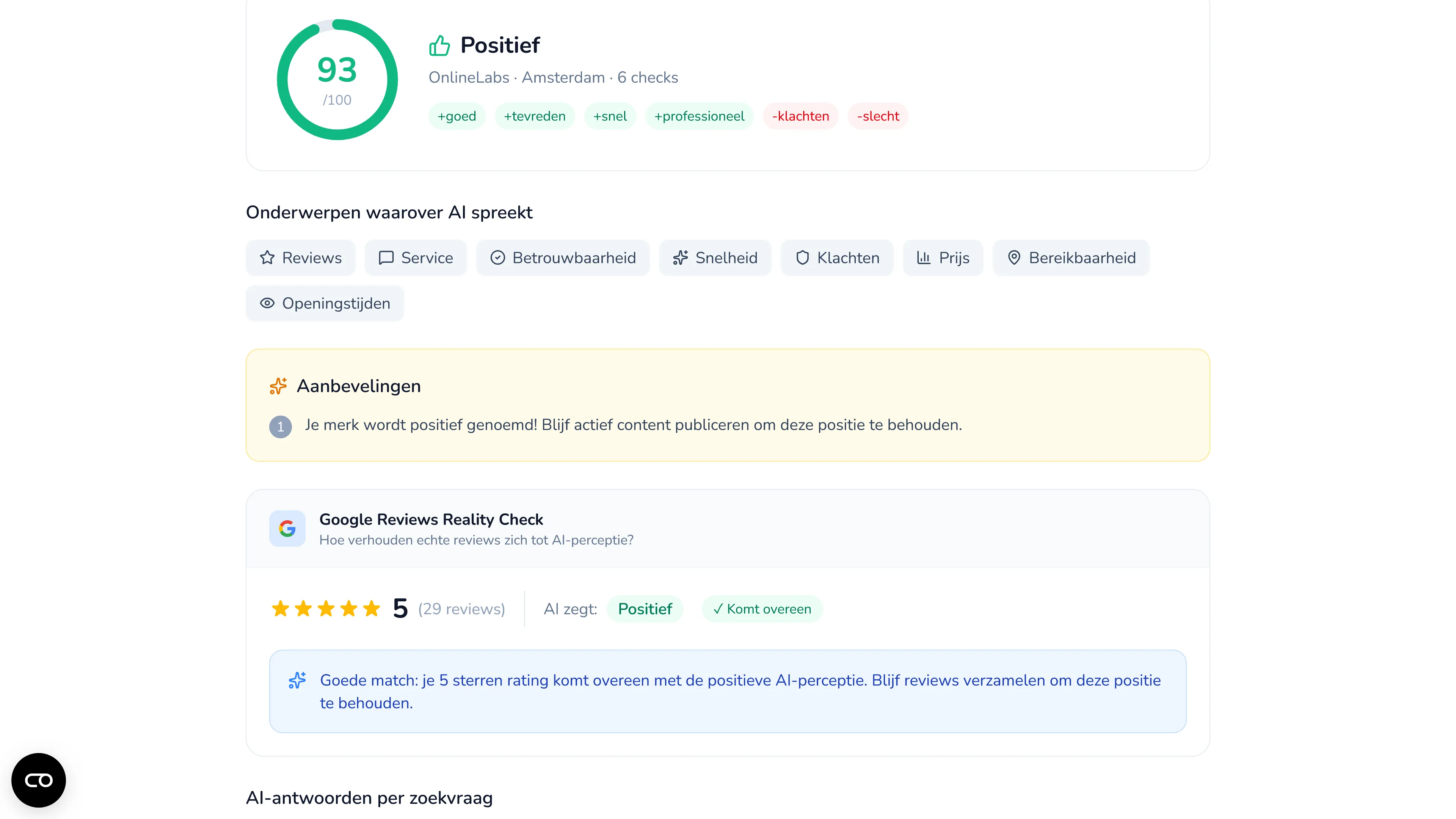Click the -klachten negative keyword tag

click(800, 116)
